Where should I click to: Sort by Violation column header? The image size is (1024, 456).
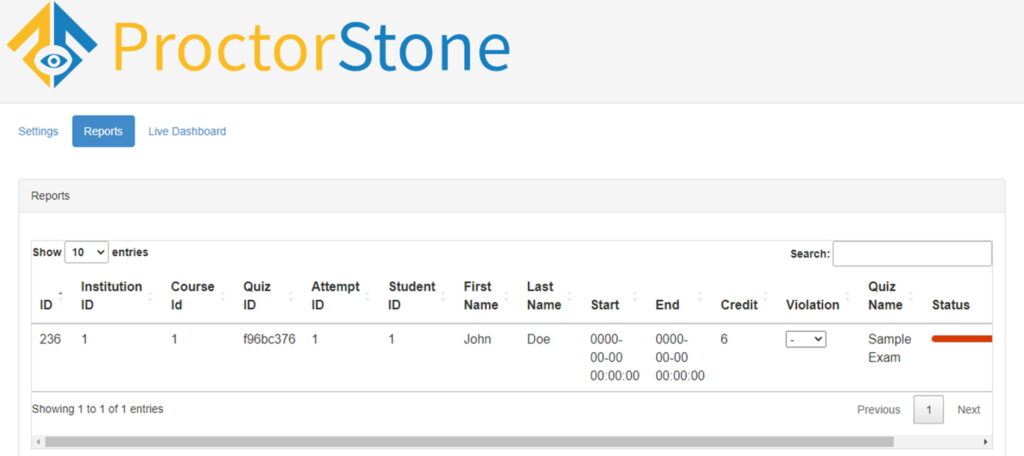point(812,304)
